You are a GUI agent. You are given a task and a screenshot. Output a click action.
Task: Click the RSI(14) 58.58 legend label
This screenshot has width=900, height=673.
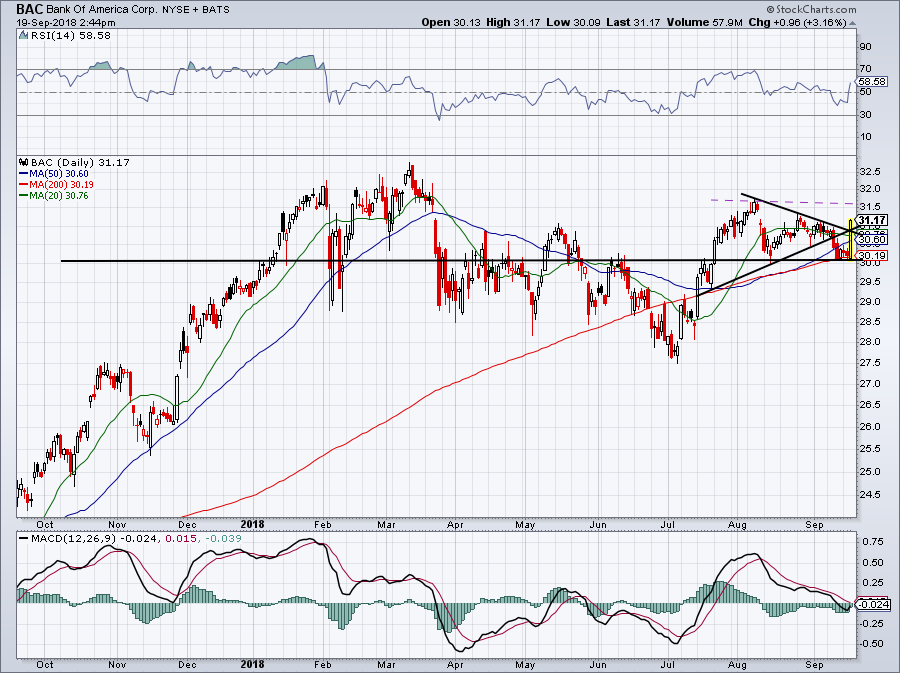tap(70, 35)
